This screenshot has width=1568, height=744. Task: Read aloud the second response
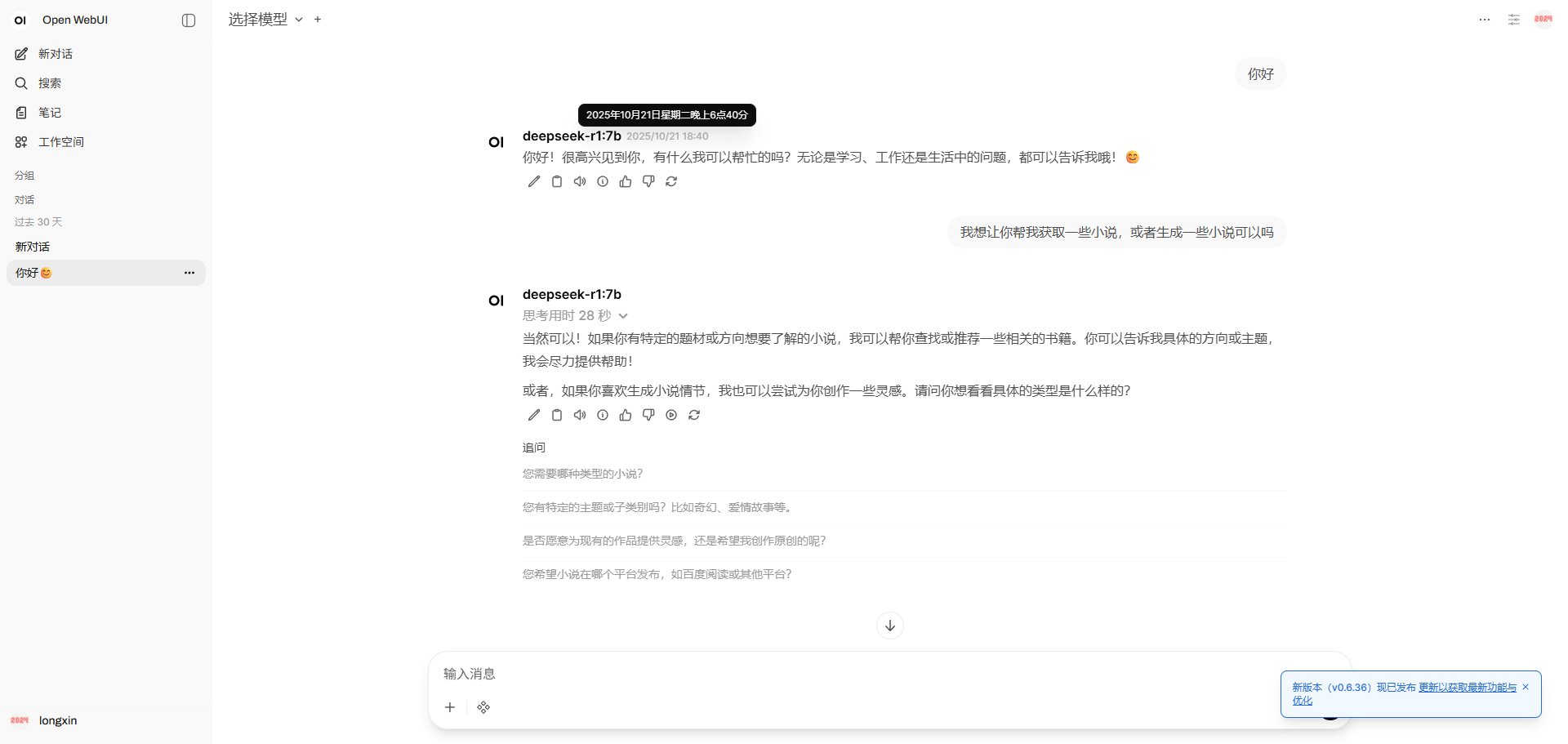580,415
